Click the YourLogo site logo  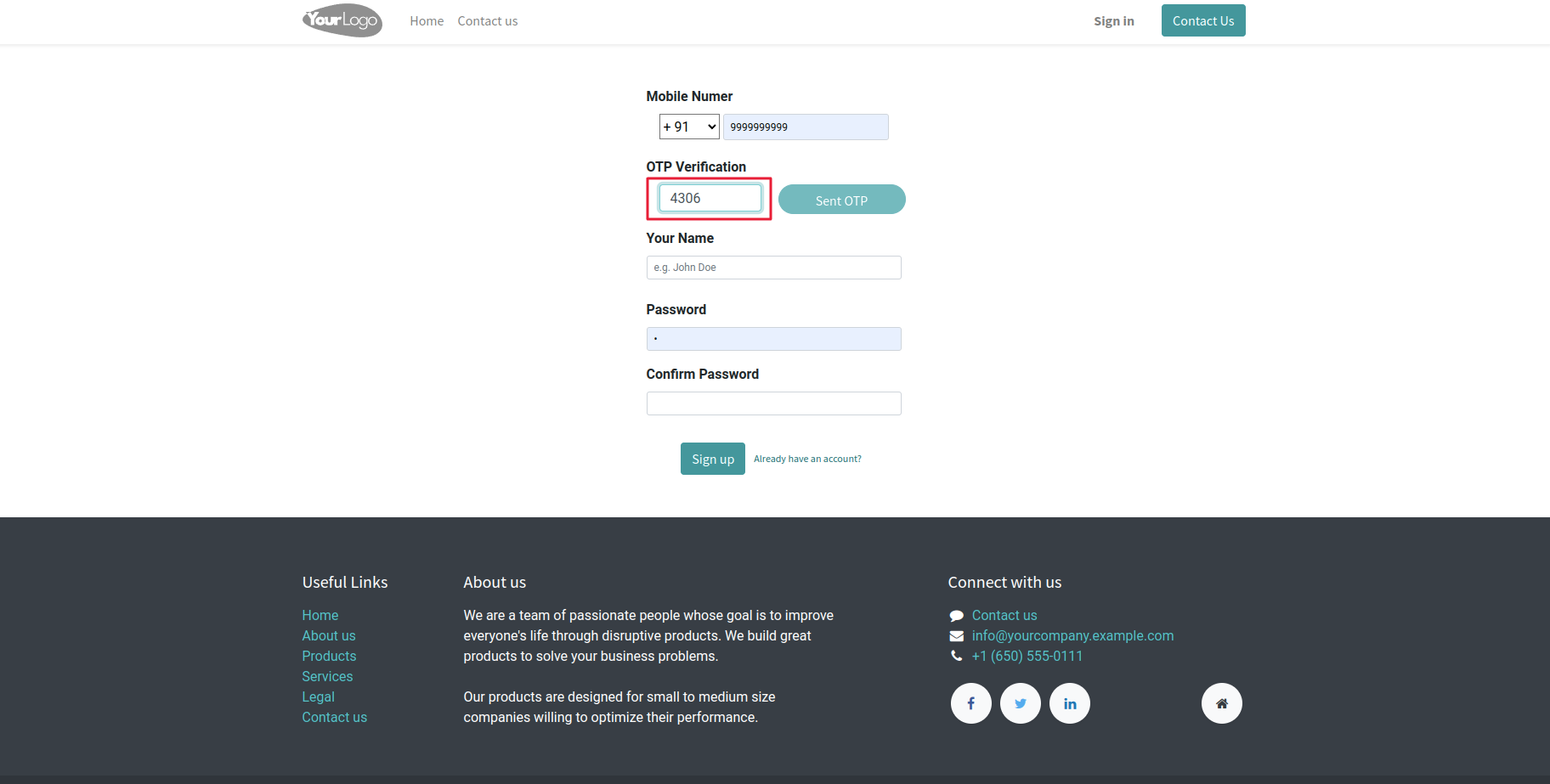[342, 20]
